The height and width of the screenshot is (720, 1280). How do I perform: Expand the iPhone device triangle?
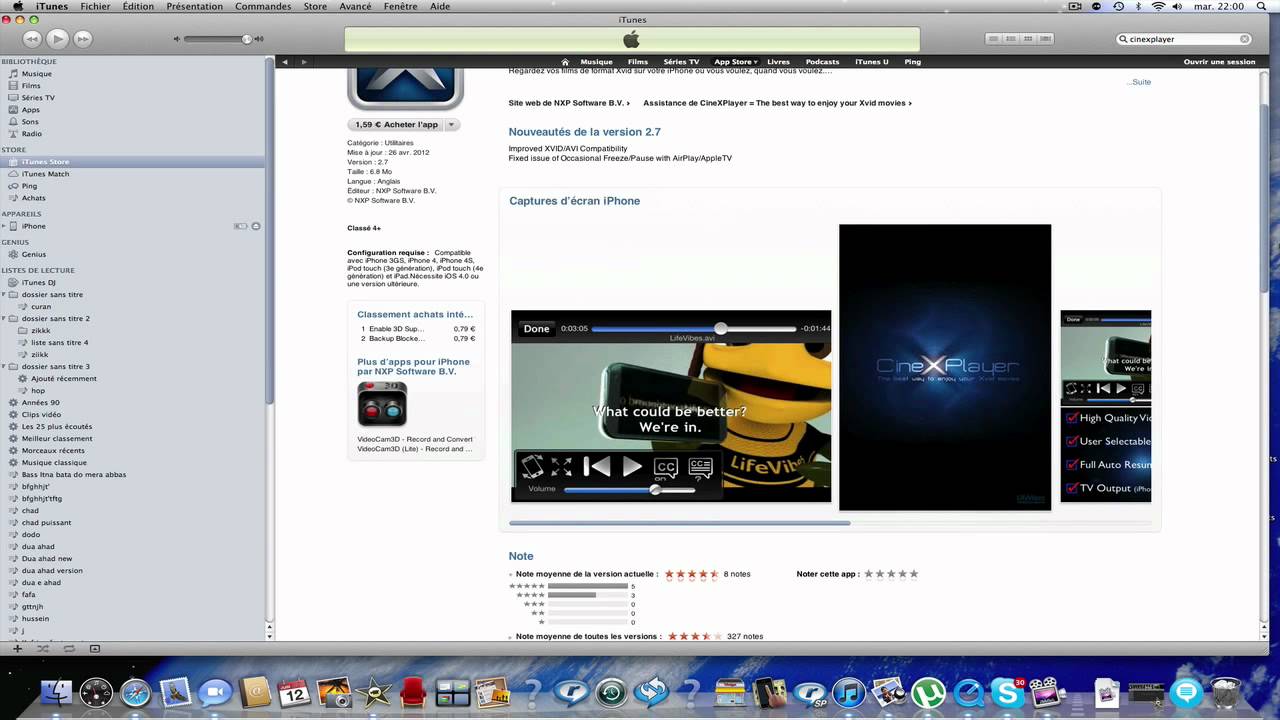[4, 226]
